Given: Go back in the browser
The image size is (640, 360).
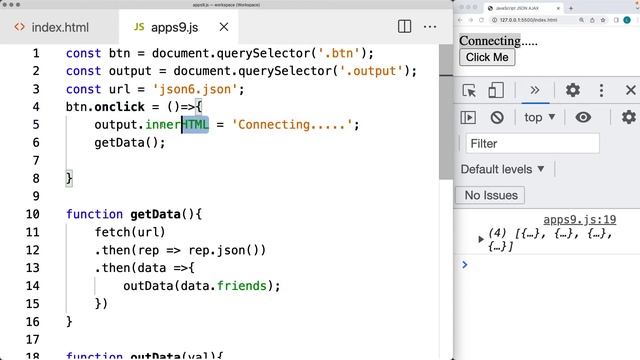Looking at the screenshot, I should pos(460,20).
